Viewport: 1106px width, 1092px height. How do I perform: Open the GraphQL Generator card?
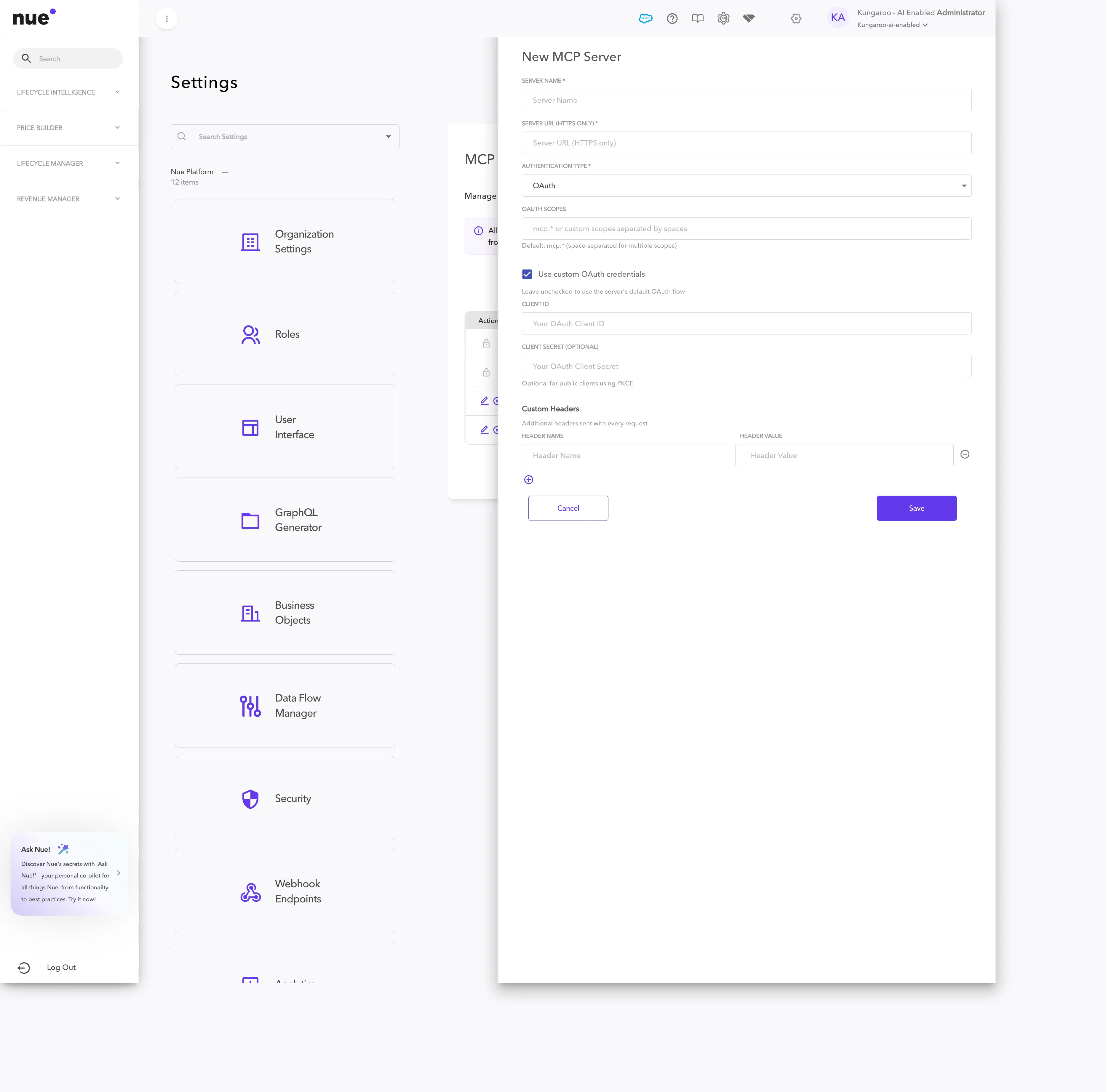tap(285, 520)
